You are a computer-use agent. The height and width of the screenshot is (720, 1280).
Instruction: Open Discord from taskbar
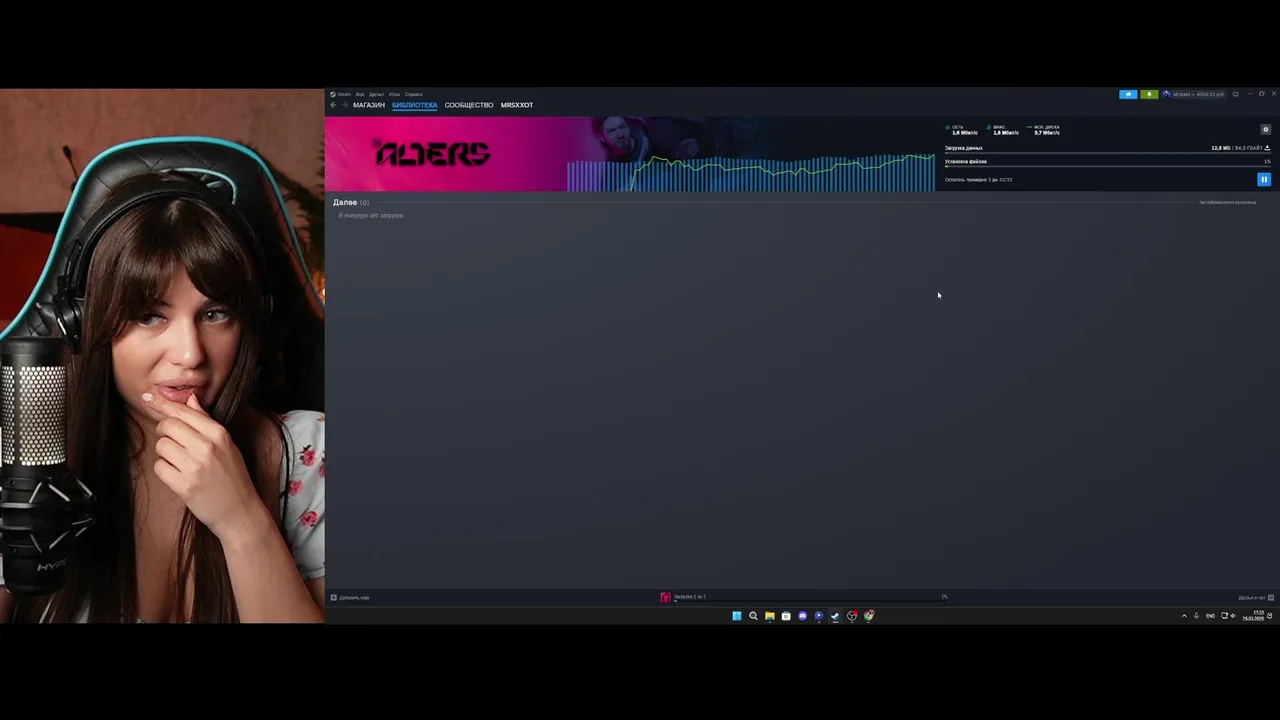click(802, 616)
